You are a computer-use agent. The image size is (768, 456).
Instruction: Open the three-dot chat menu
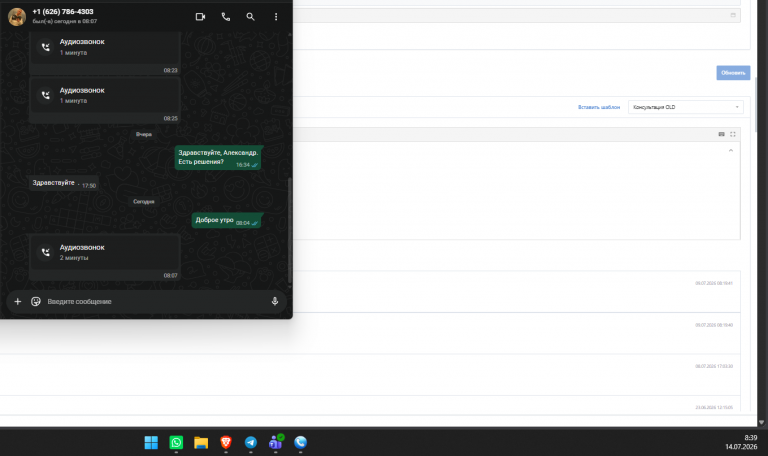[x=276, y=17]
